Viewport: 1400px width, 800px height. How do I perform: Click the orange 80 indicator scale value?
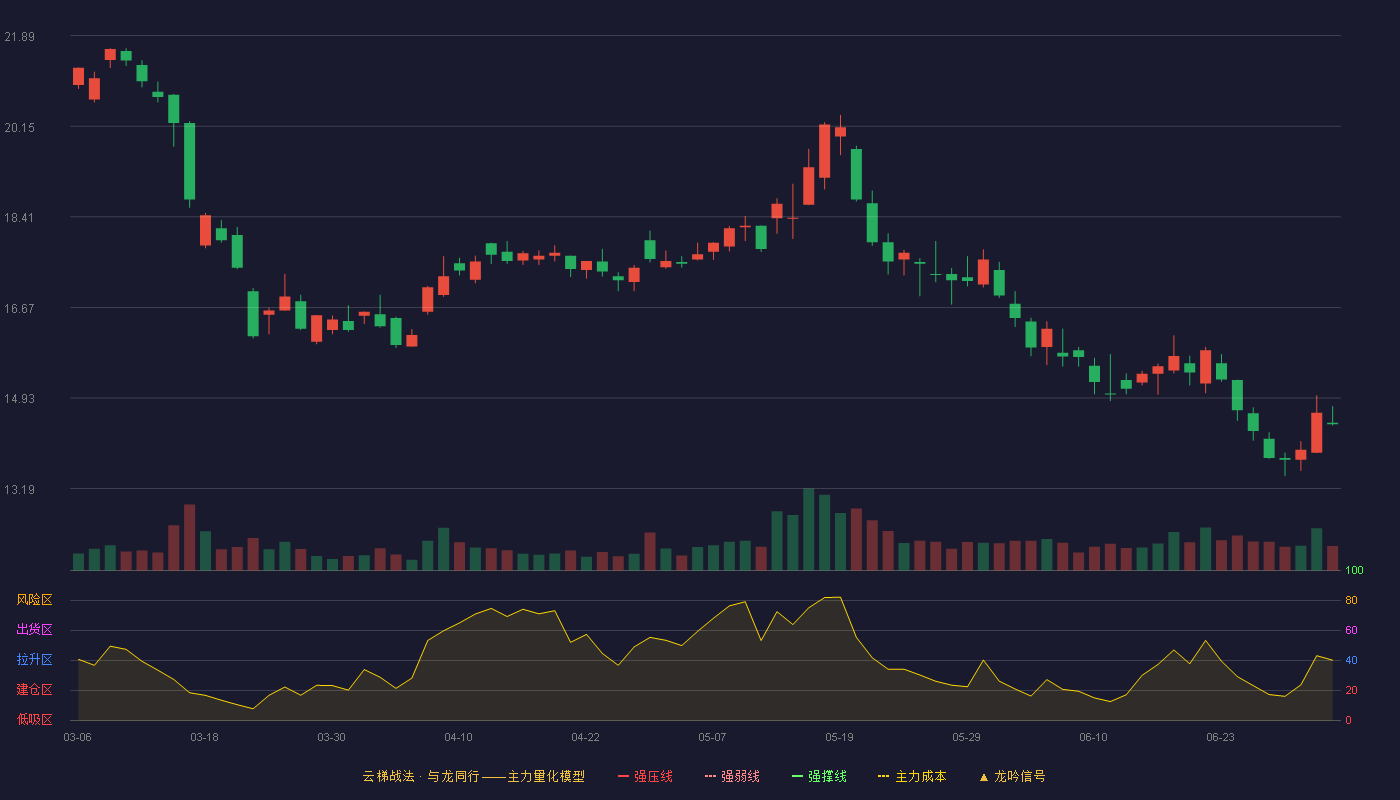coord(1351,601)
